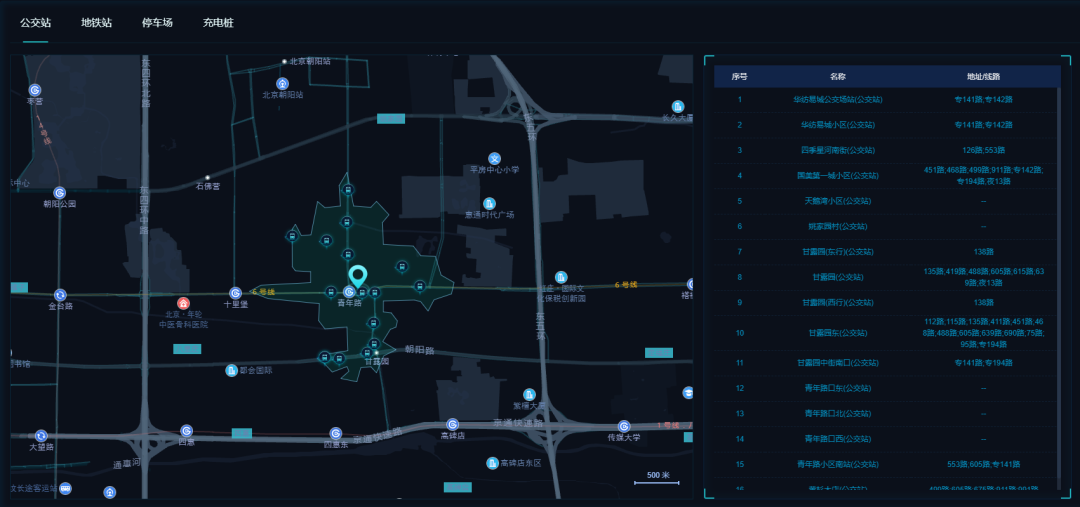Click the 平房中心小学 school icon
The width and height of the screenshot is (1080, 507).
[494, 158]
